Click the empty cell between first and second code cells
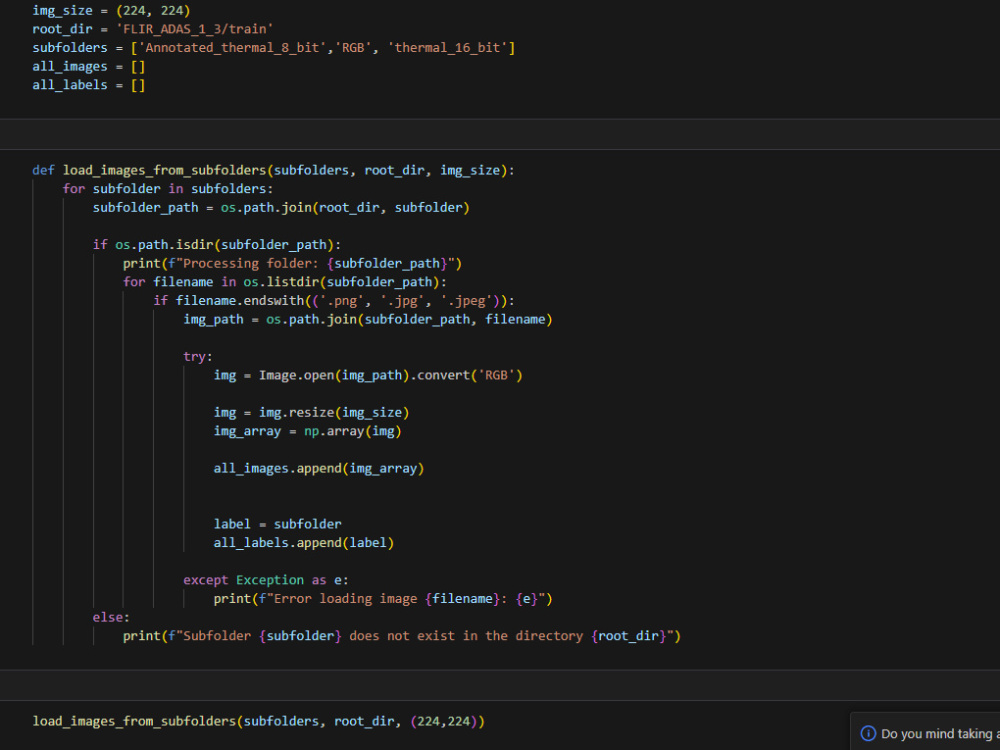Image resolution: width=1000 pixels, height=750 pixels. [x=500, y=134]
